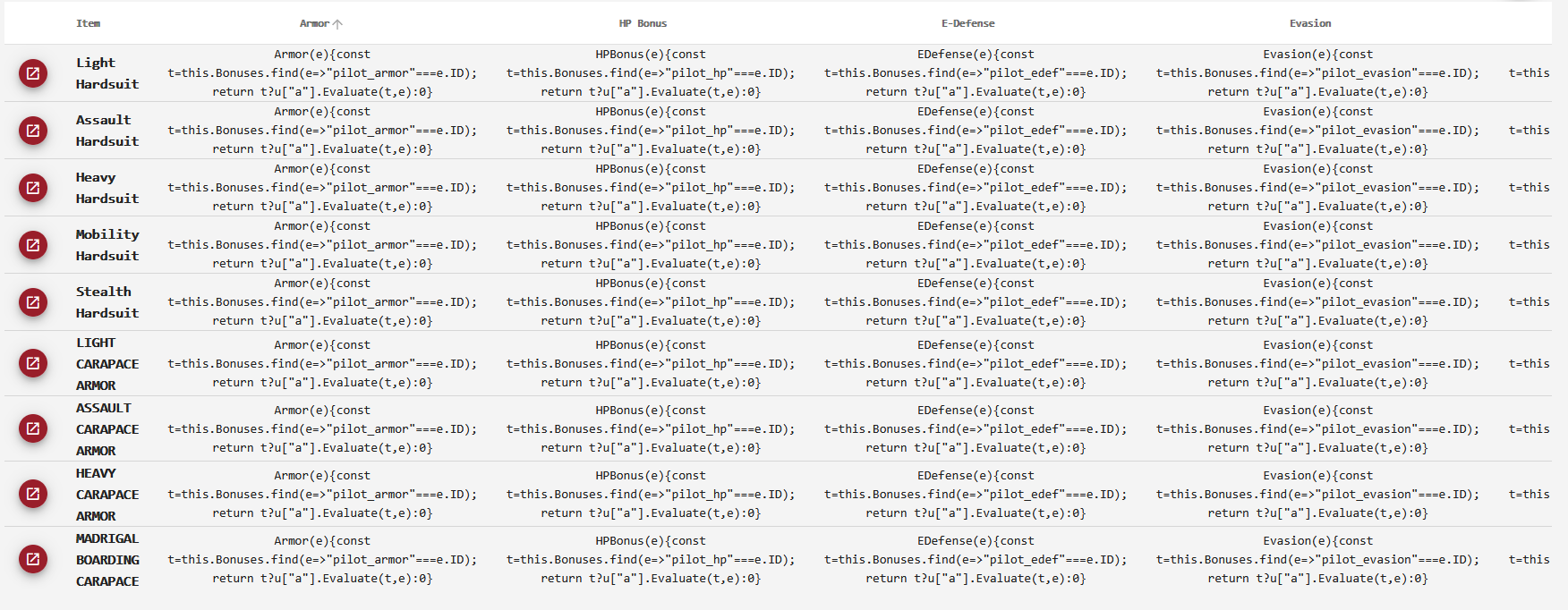Open details for LIGHT CARAPACE ARMOR
The image size is (1568, 610).
(x=33, y=363)
